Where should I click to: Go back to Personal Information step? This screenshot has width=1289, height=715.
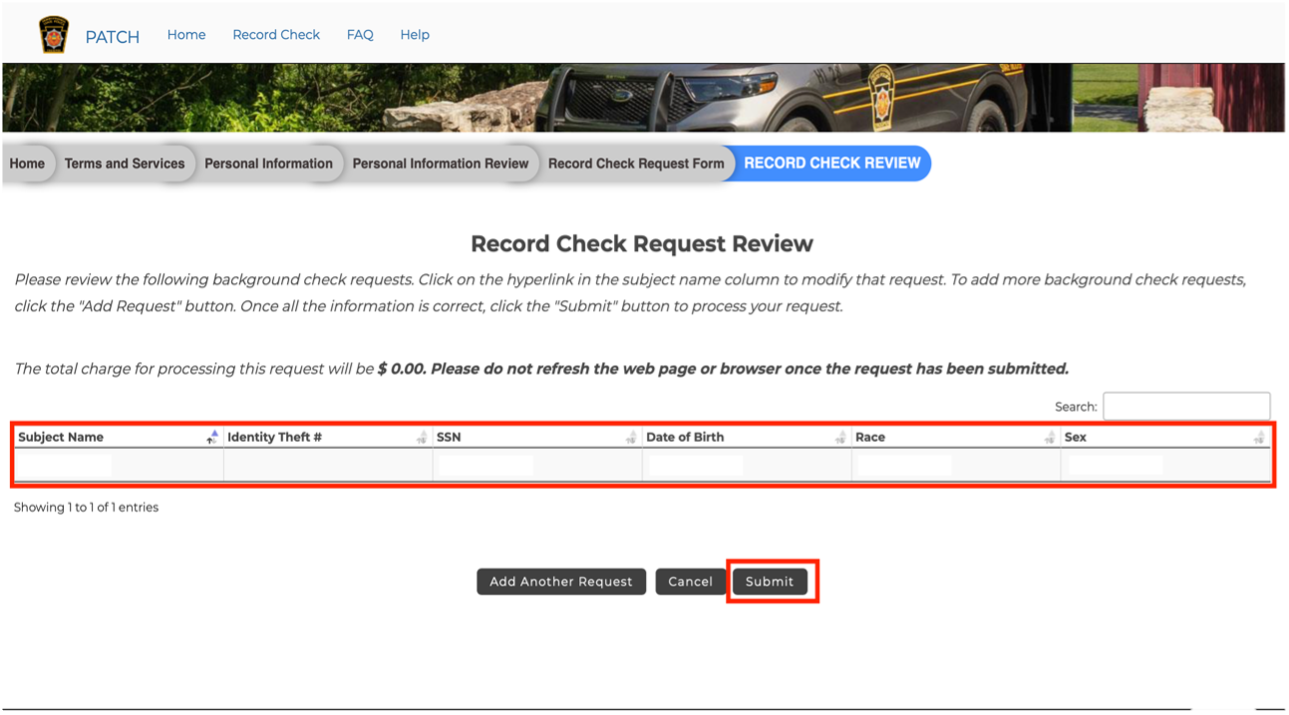[268, 164]
